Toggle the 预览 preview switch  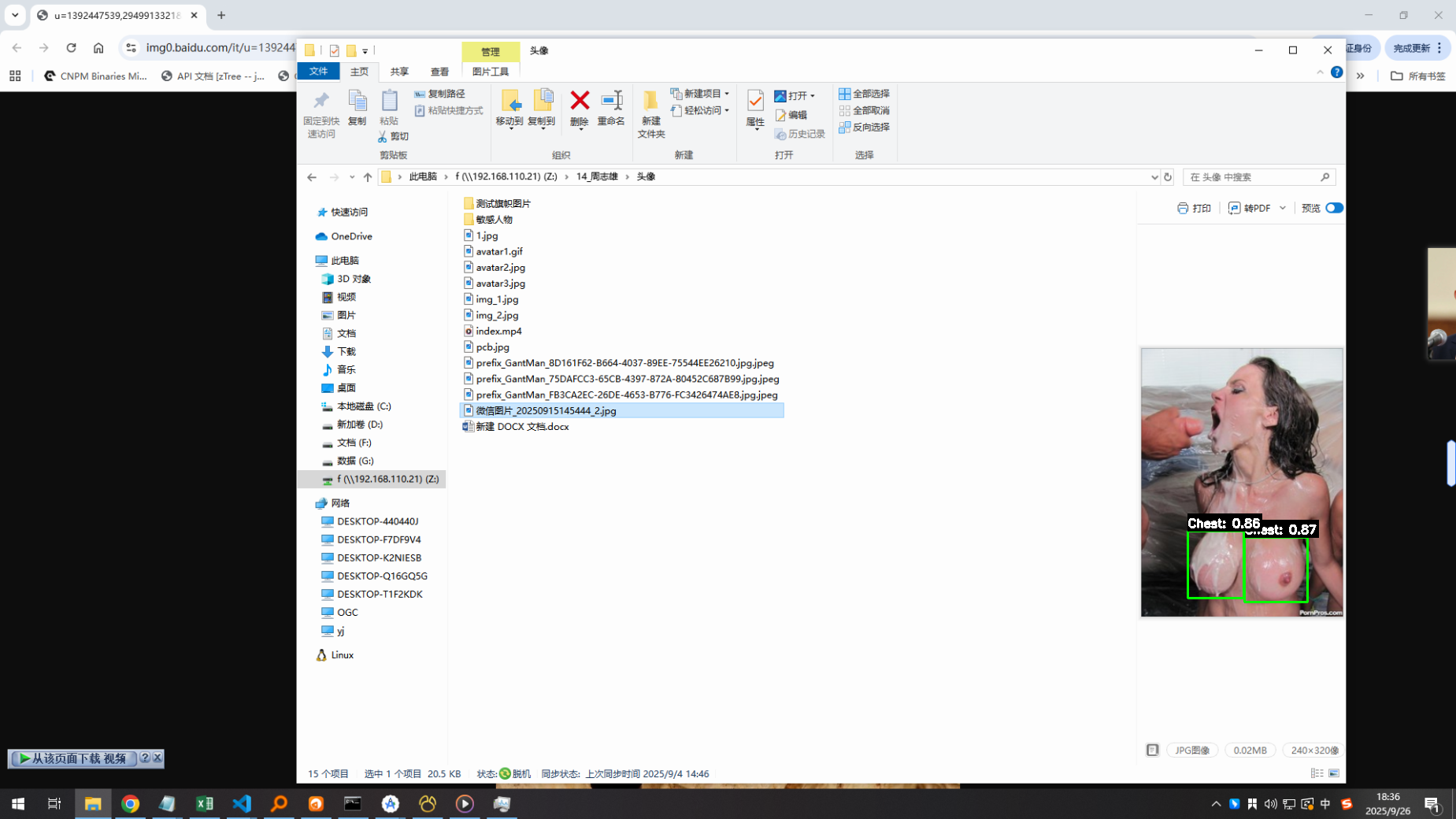tap(1333, 208)
